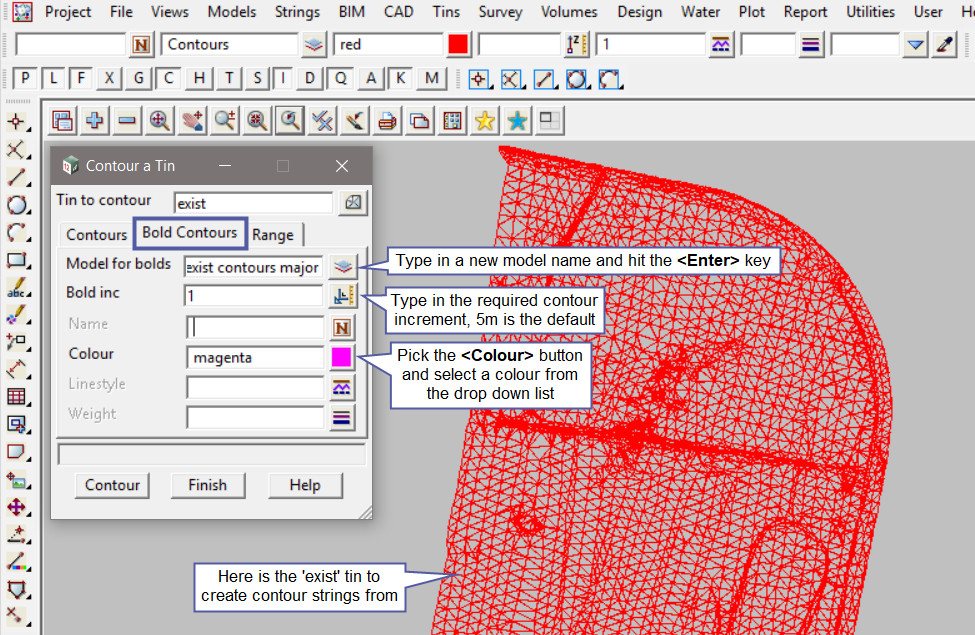Click the minus icon in view toolbar
This screenshot has width=975, height=635.
coord(127,121)
